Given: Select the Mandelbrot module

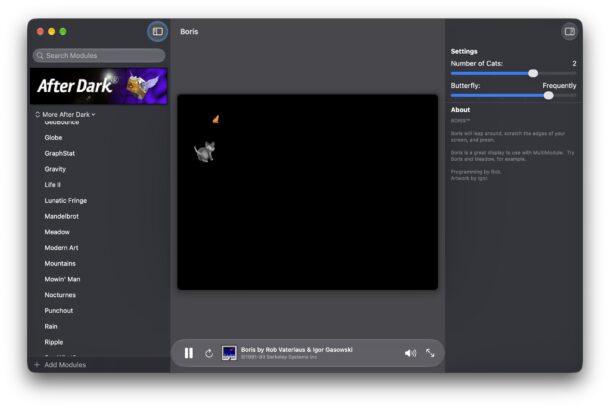Looking at the screenshot, I should 61,216.
